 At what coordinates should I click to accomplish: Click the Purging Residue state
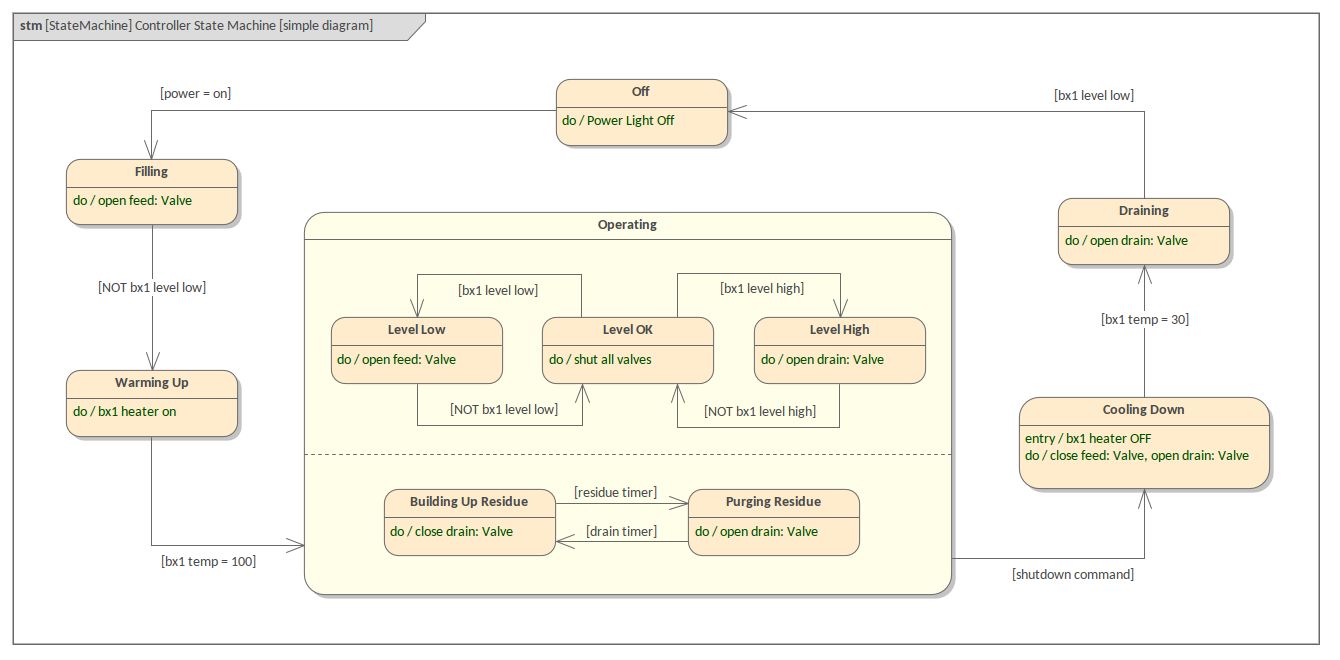pos(773,523)
